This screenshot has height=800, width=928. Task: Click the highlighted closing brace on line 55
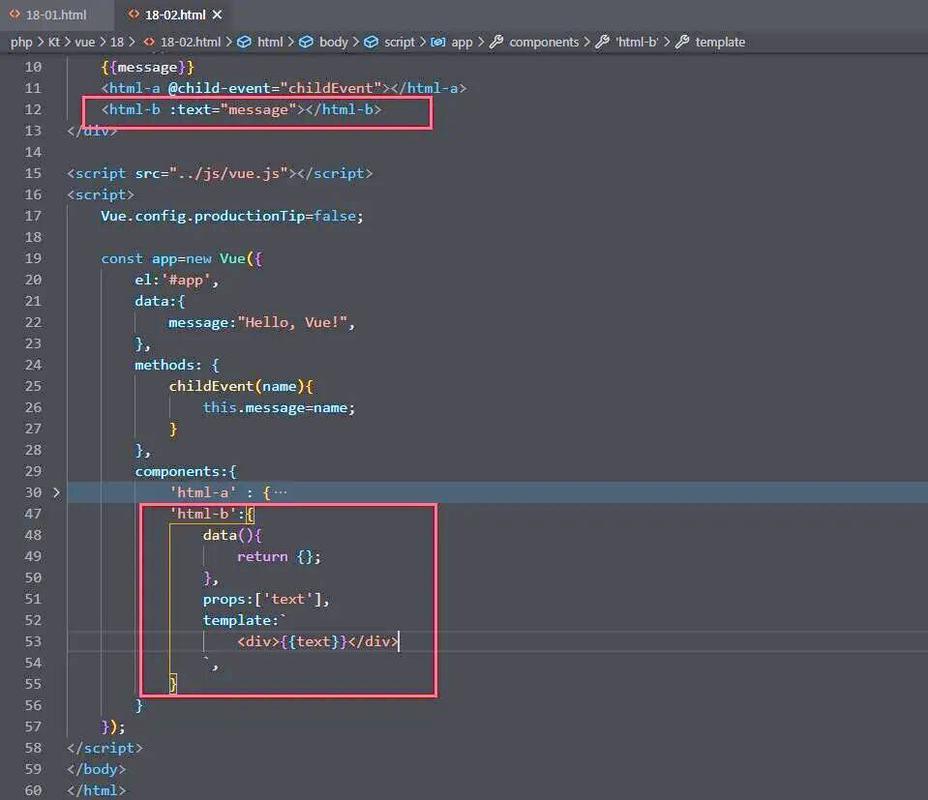click(173, 684)
